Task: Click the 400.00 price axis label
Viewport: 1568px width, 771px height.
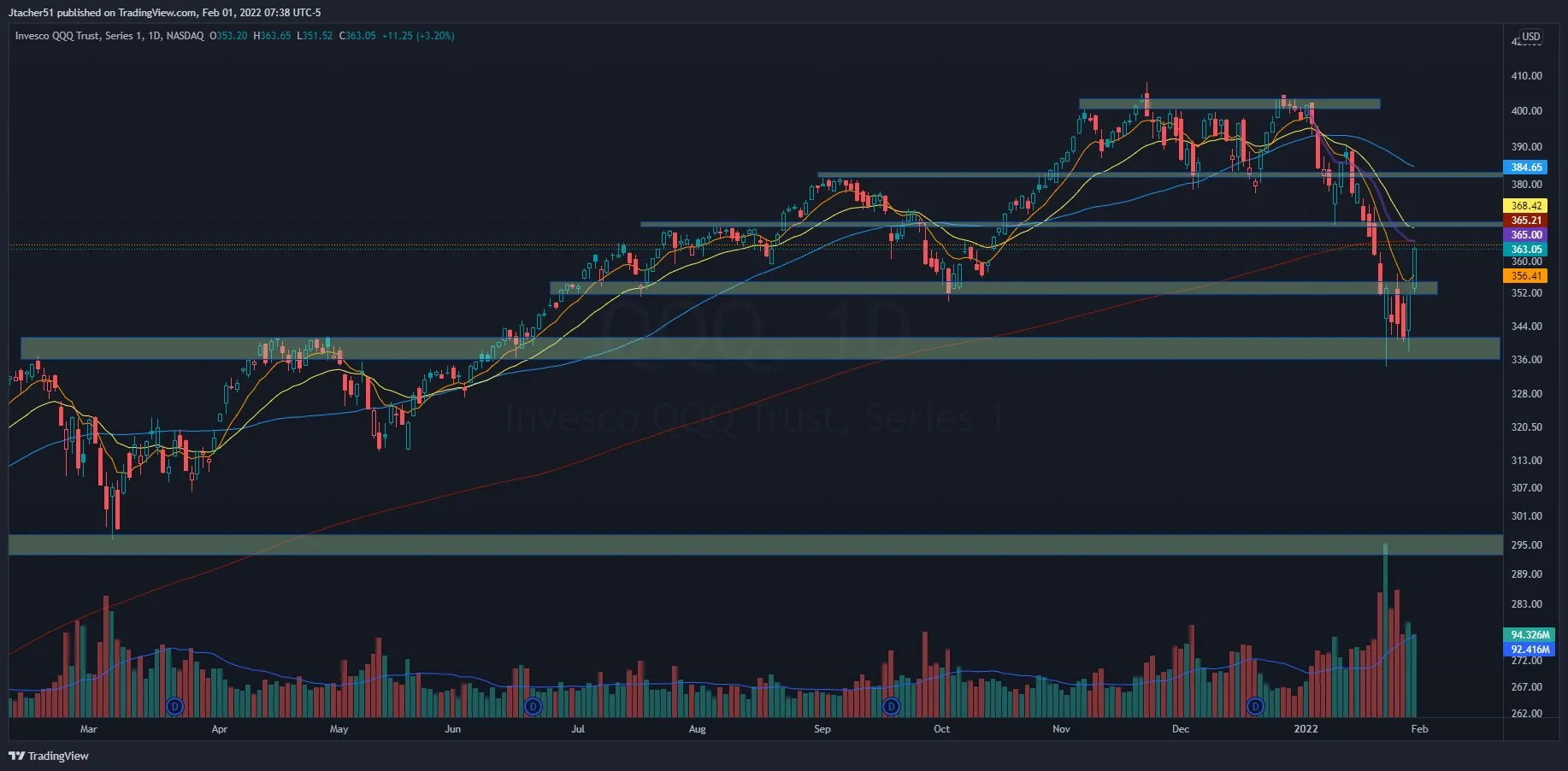Action: coord(1526,111)
